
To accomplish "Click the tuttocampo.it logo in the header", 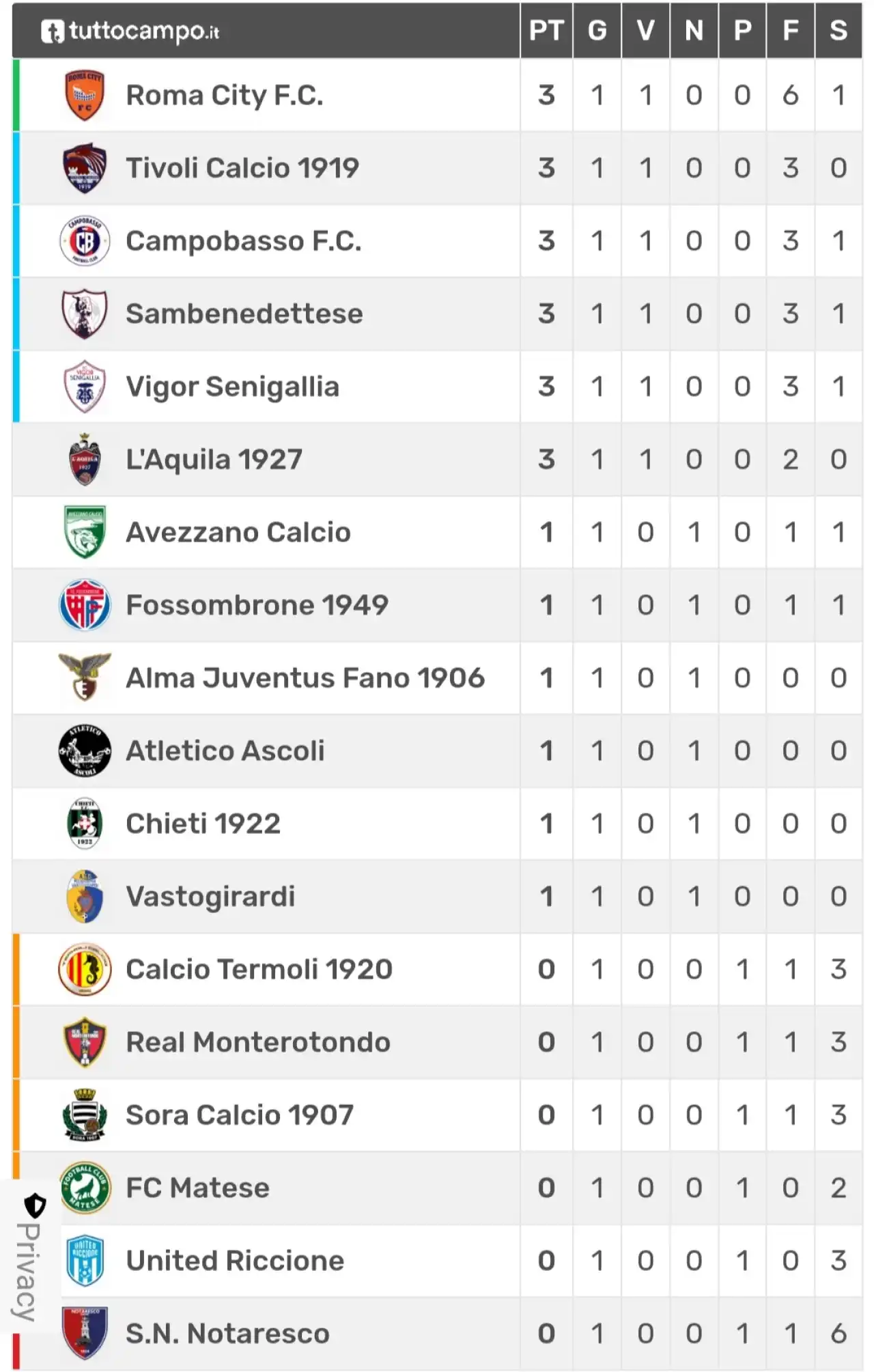I will tap(130, 31).
